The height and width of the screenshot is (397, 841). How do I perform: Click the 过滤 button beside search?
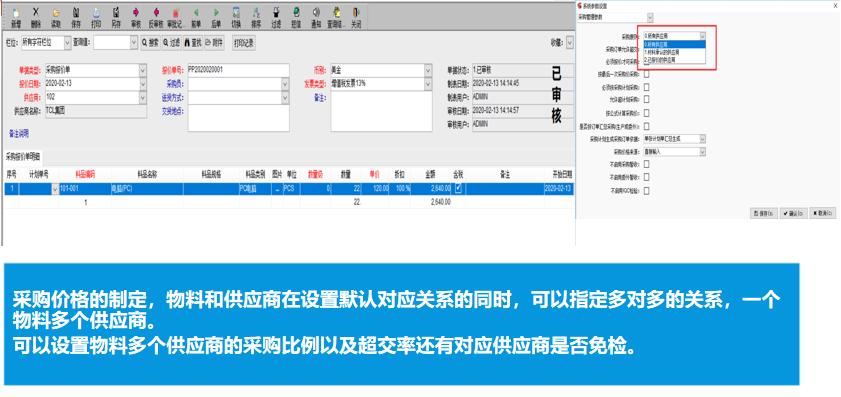click(x=172, y=43)
